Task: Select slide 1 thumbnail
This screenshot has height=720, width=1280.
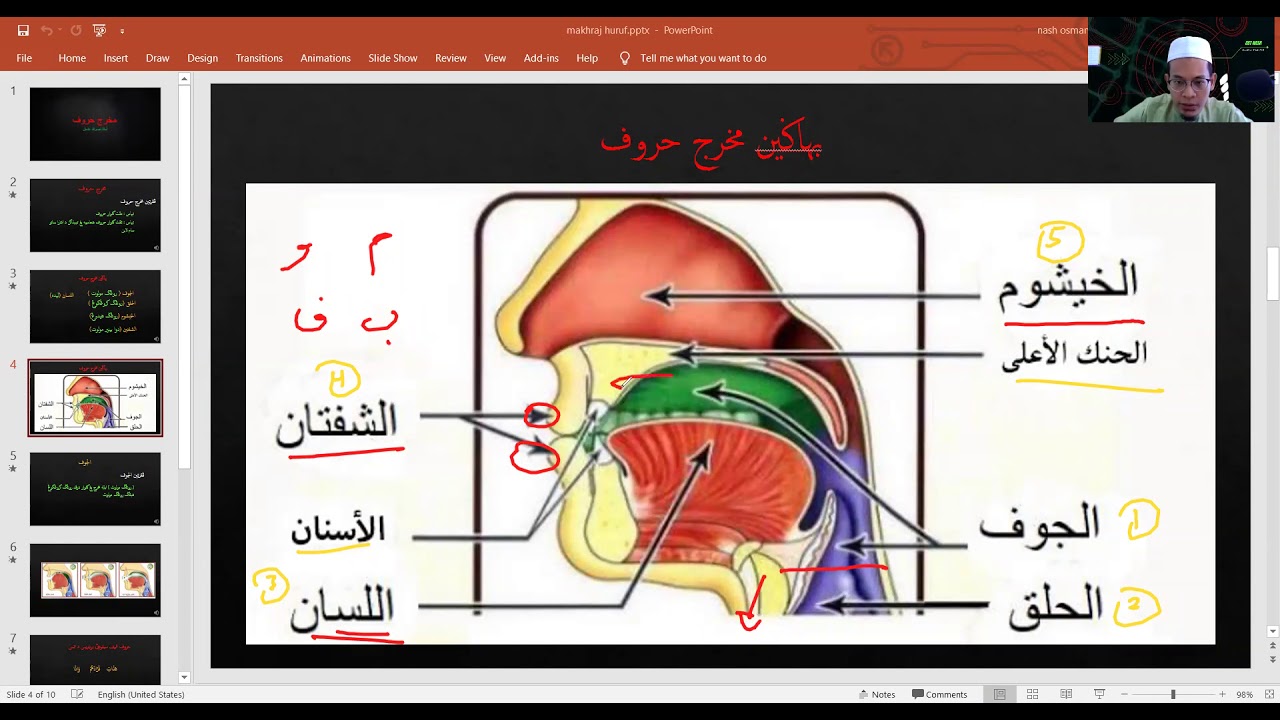Action: tap(95, 124)
